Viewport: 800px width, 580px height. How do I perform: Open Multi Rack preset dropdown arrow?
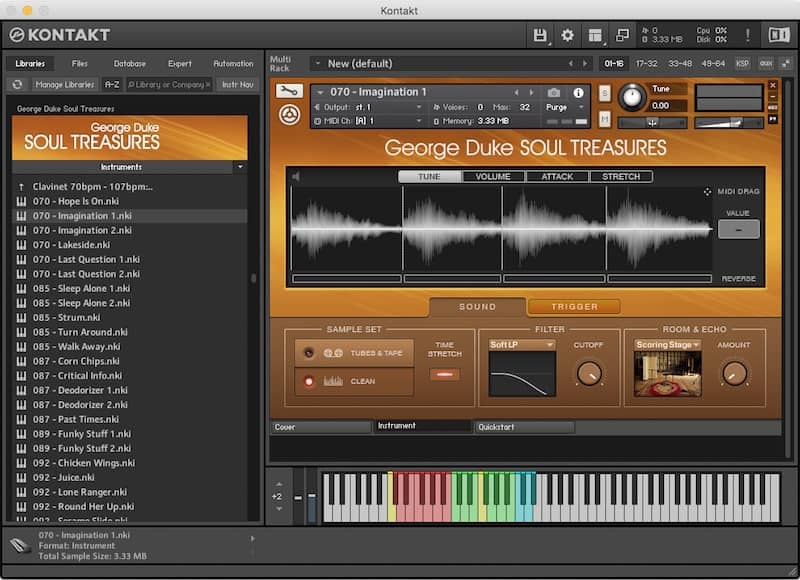pos(318,64)
